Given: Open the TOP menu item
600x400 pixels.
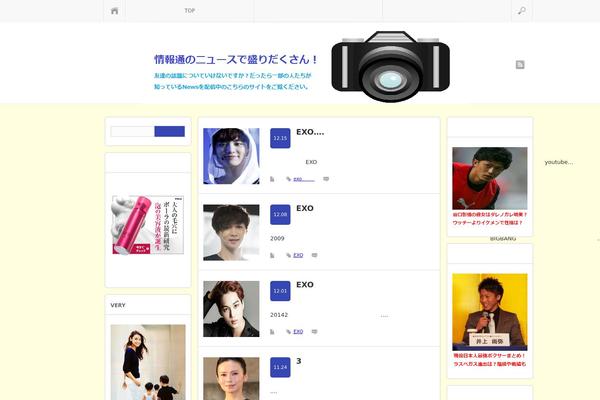Looking at the screenshot, I should [190, 11].
